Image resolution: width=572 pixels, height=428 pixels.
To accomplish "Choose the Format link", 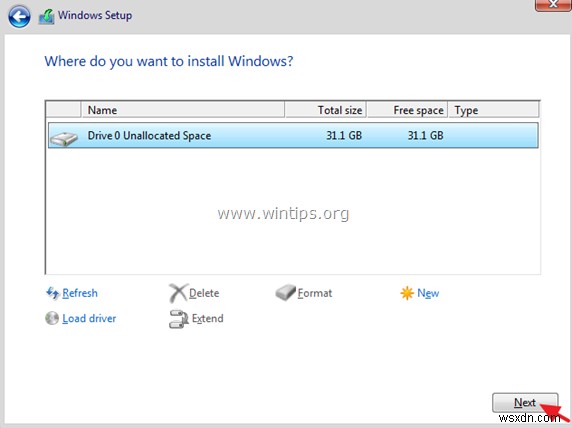I will coord(315,293).
